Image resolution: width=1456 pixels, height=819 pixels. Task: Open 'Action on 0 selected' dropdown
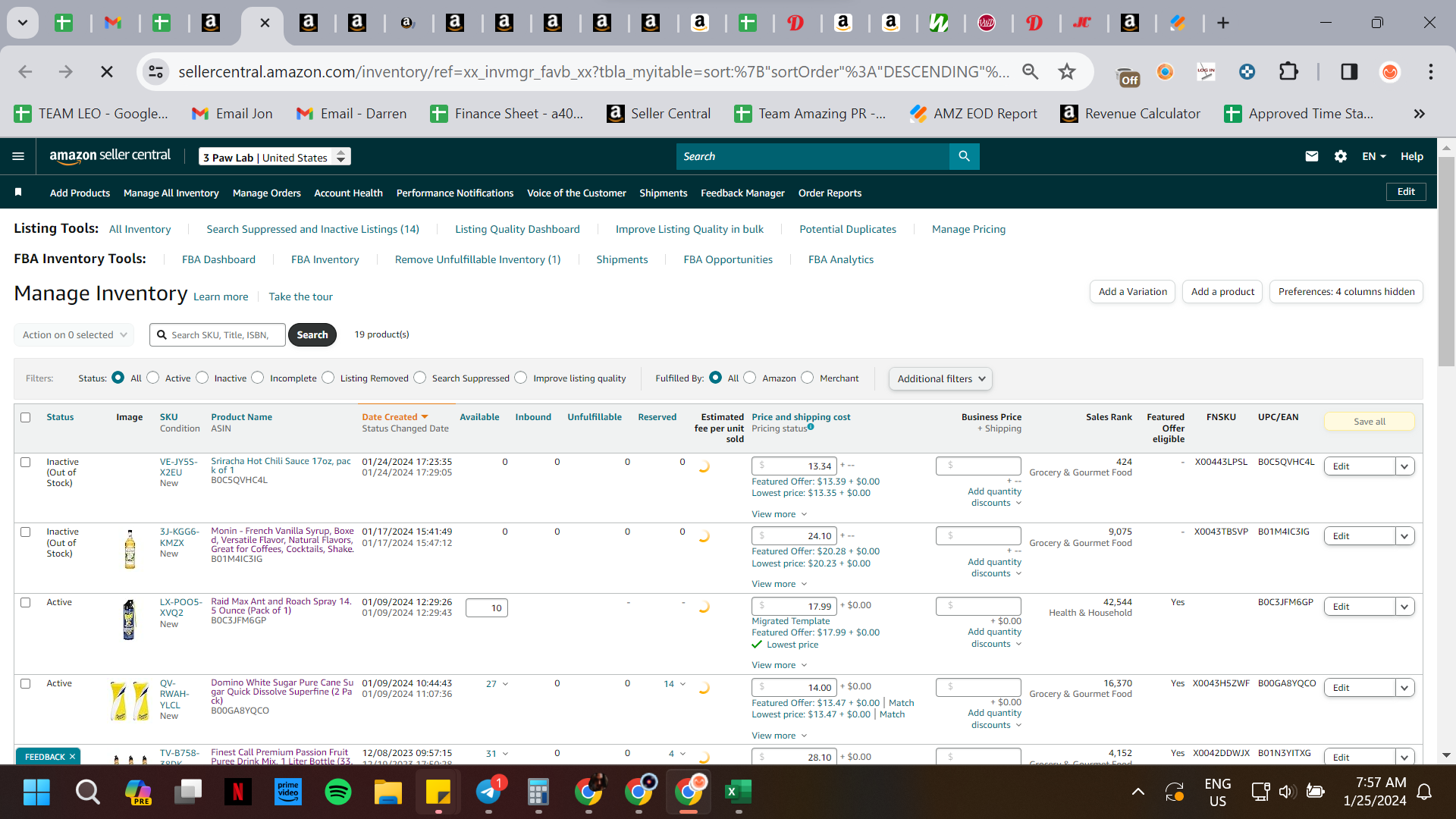(74, 334)
